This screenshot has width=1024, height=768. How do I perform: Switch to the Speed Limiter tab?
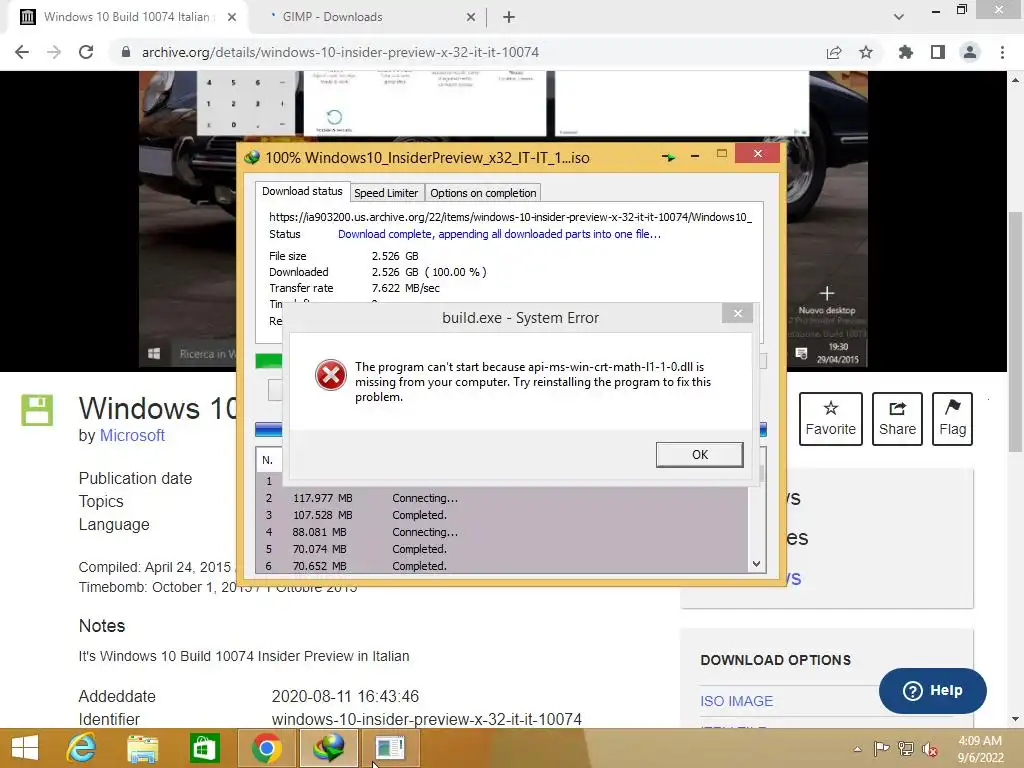pyautogui.click(x=386, y=193)
